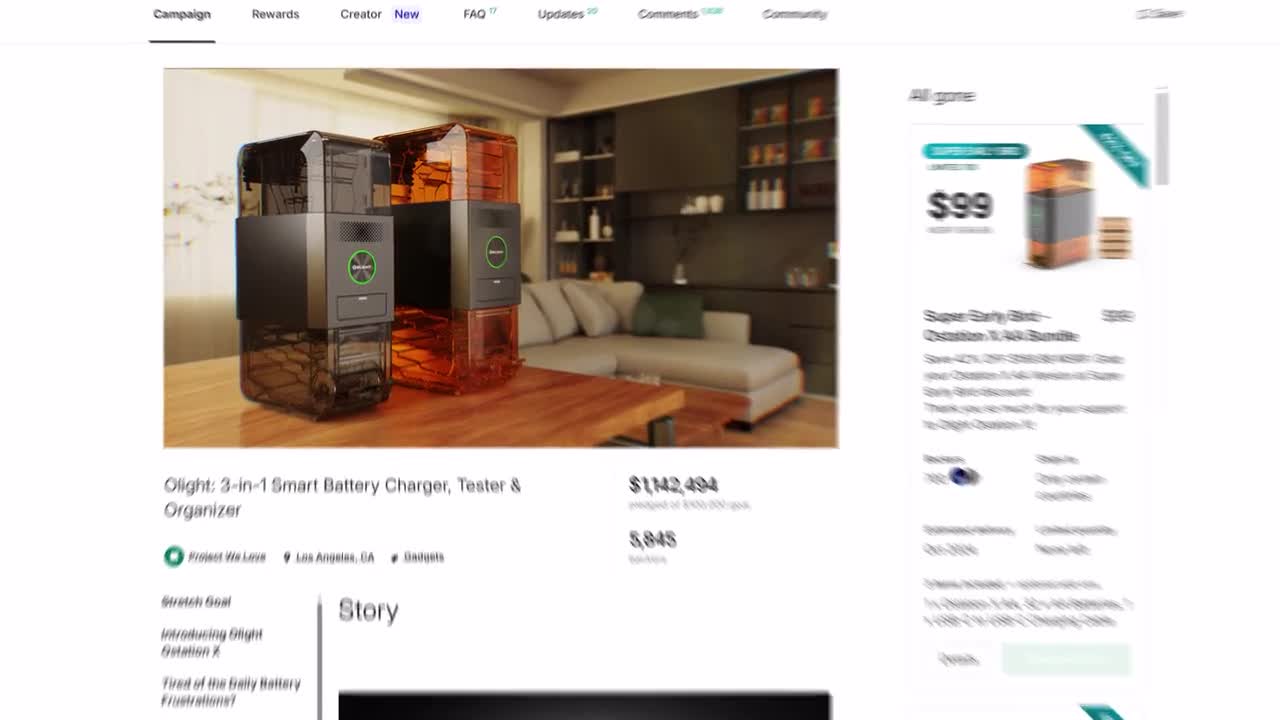The height and width of the screenshot is (720, 1280).
Task: Click the green Olight logo on orange charger
Action: (497, 251)
